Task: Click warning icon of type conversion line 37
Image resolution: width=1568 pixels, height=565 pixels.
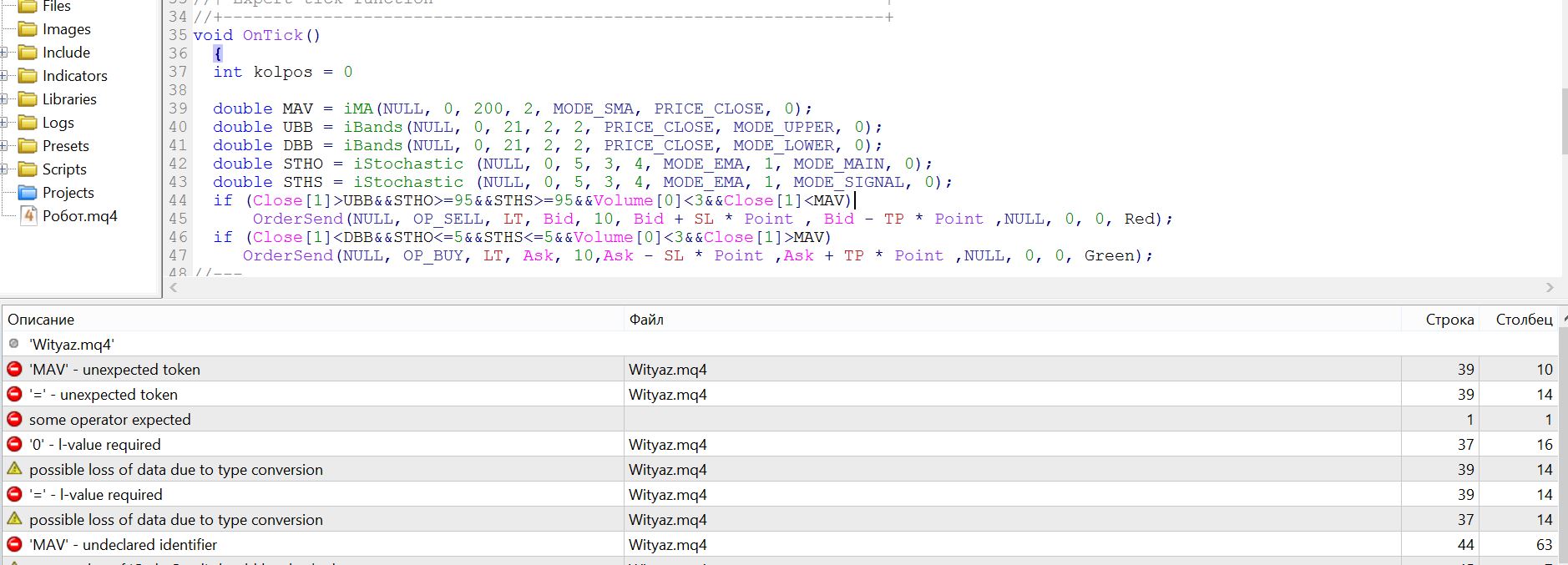Action: pos(14,518)
